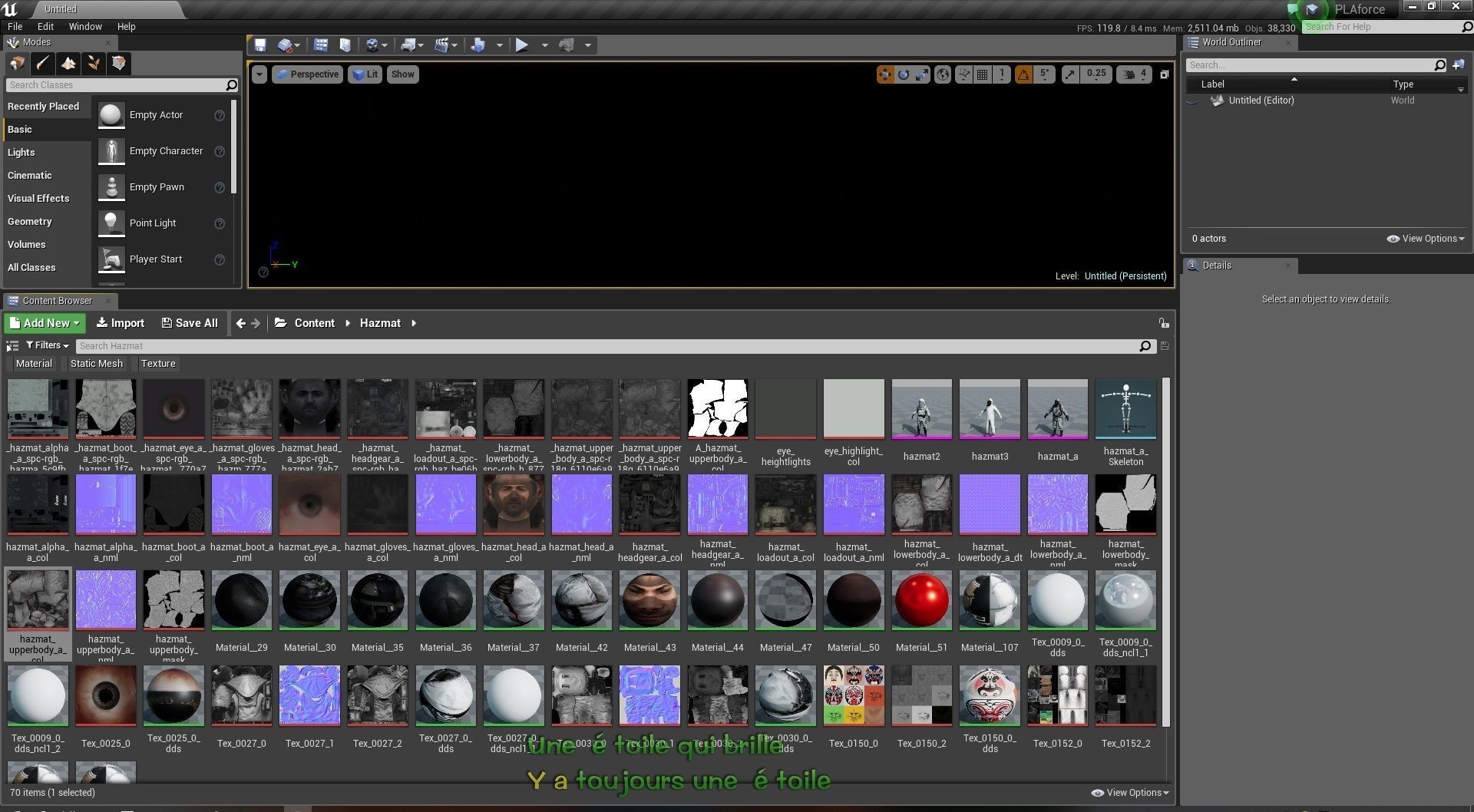Click Save All button
Image resolution: width=1474 pixels, height=812 pixels.
(x=190, y=323)
